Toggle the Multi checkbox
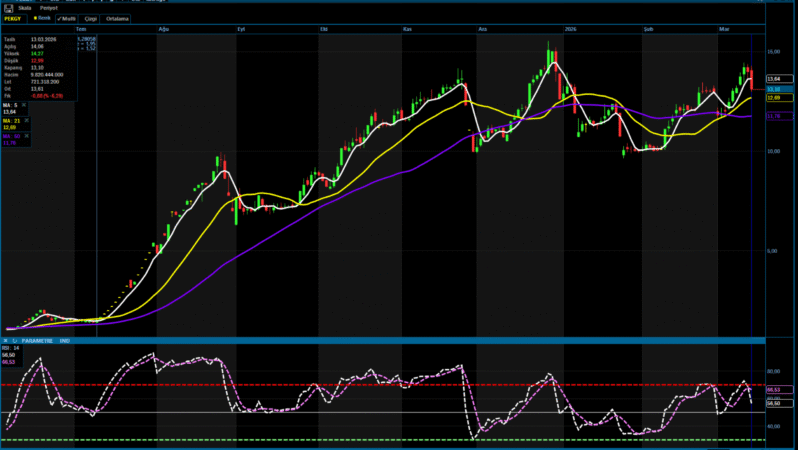 pyautogui.click(x=67, y=18)
